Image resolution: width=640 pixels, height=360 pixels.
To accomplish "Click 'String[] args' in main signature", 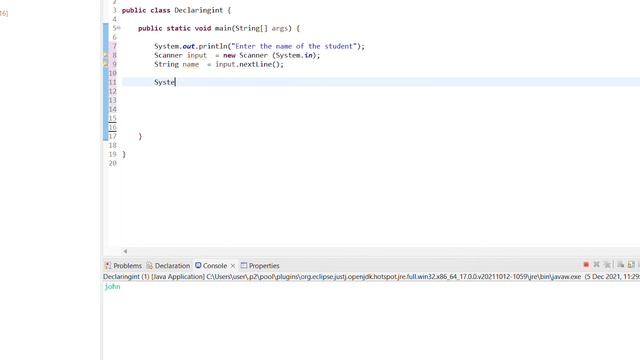I will click(x=262, y=28).
